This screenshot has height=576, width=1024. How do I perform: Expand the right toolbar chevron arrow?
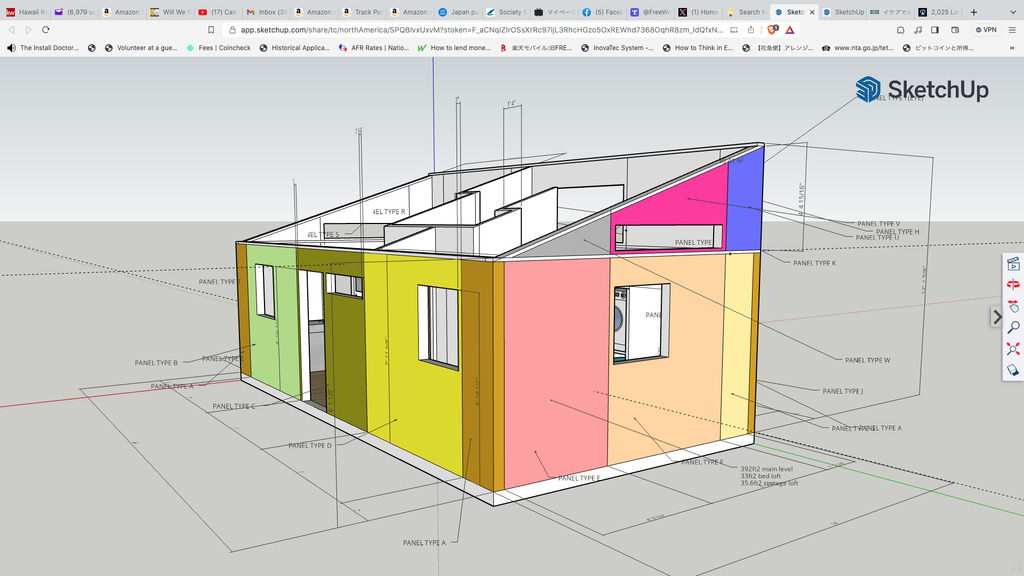[x=996, y=317]
